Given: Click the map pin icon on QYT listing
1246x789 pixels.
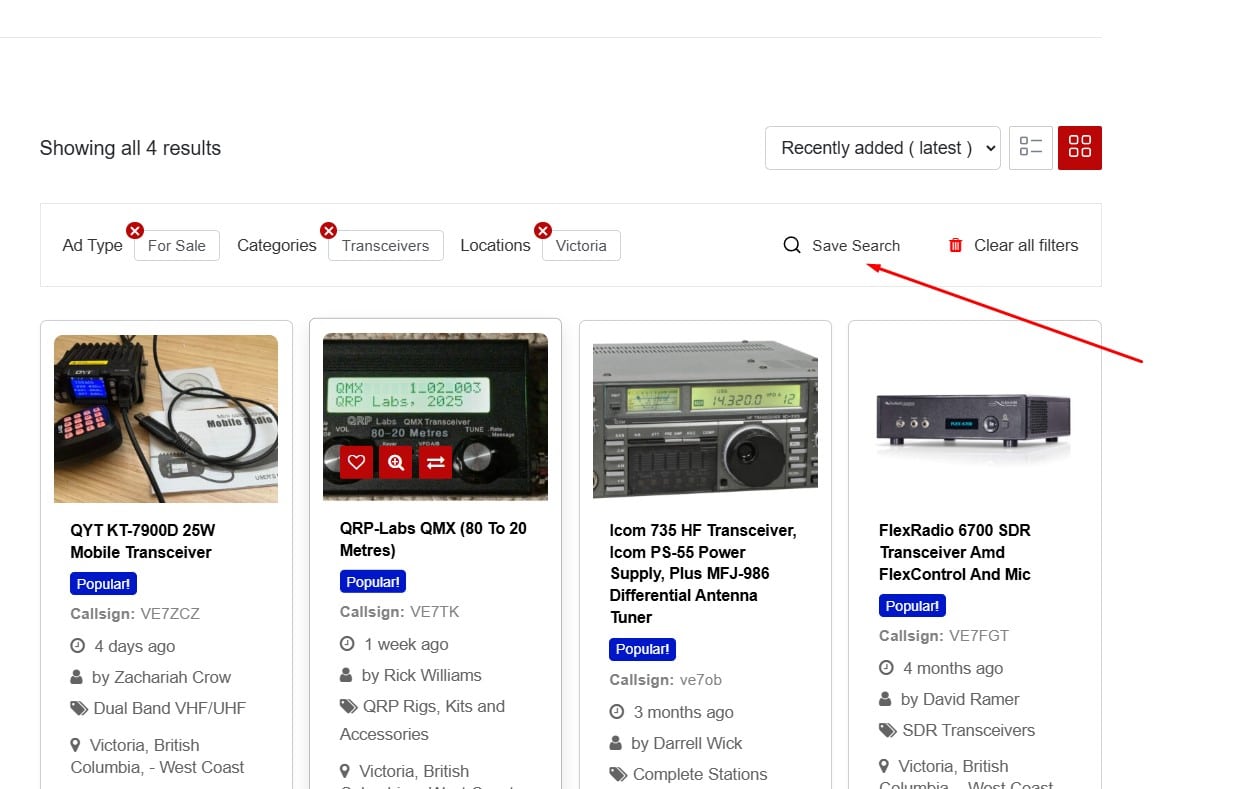Looking at the screenshot, I should pyautogui.click(x=75, y=745).
